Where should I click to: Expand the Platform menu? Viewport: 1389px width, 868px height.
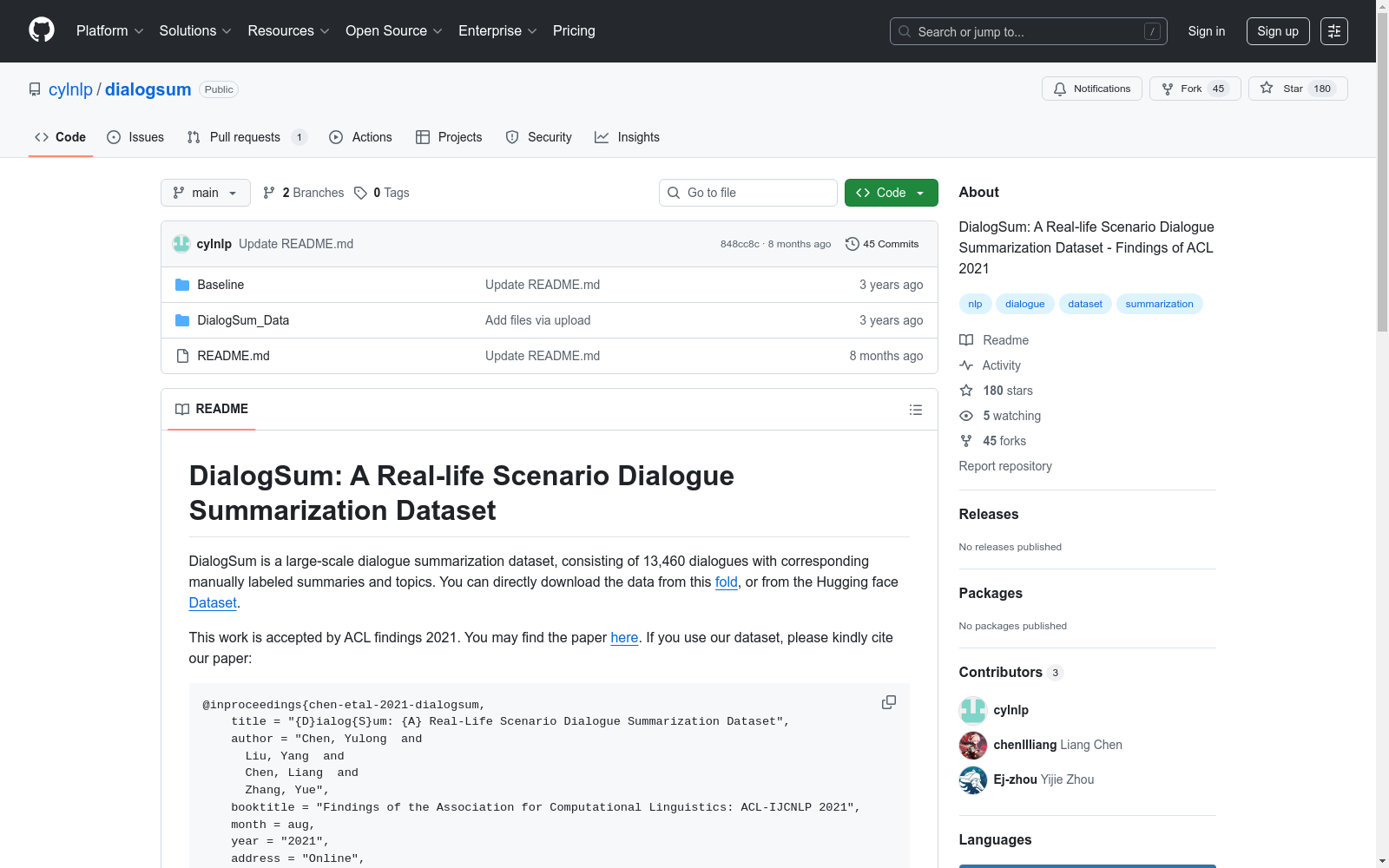110,31
